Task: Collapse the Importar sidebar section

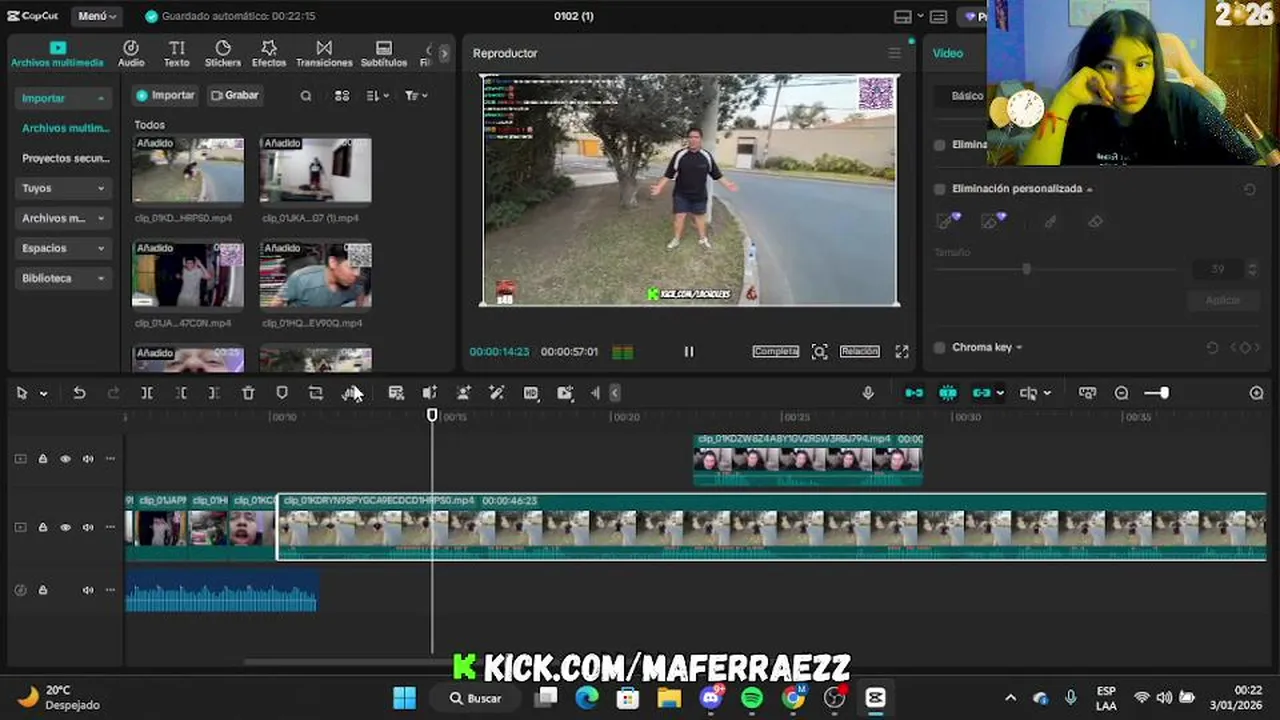Action: pyautogui.click(x=62, y=98)
